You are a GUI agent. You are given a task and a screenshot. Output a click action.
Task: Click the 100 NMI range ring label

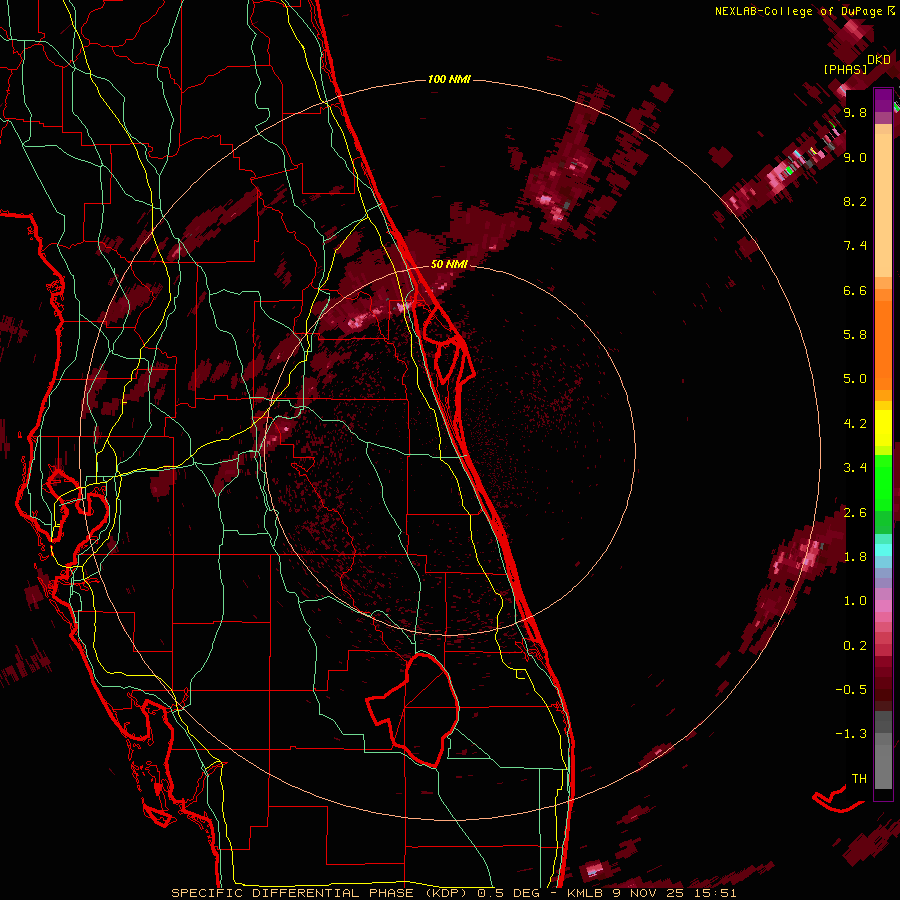[x=449, y=79]
